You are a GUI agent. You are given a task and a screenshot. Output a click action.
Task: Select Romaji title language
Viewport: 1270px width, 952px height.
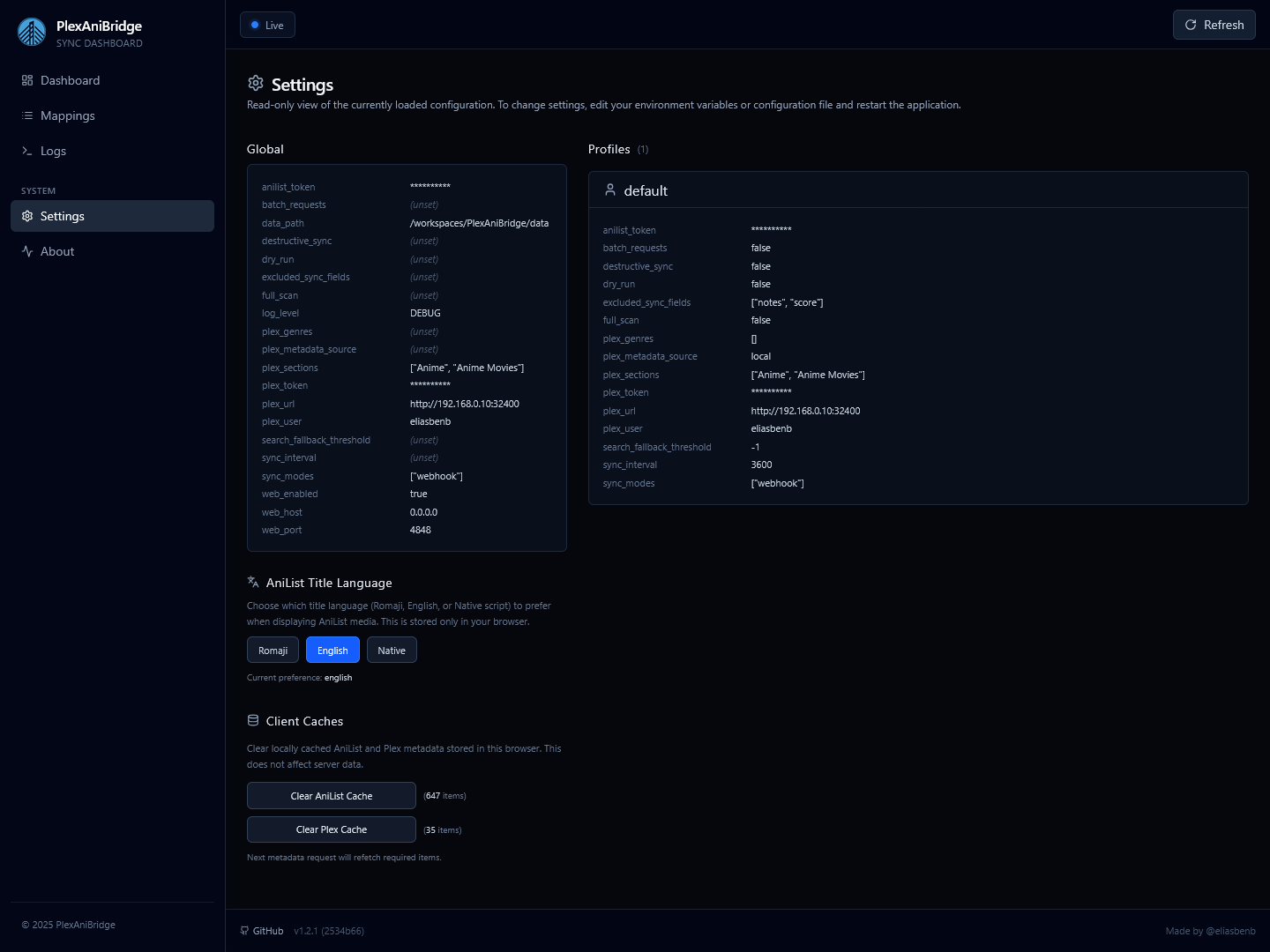[x=273, y=650]
